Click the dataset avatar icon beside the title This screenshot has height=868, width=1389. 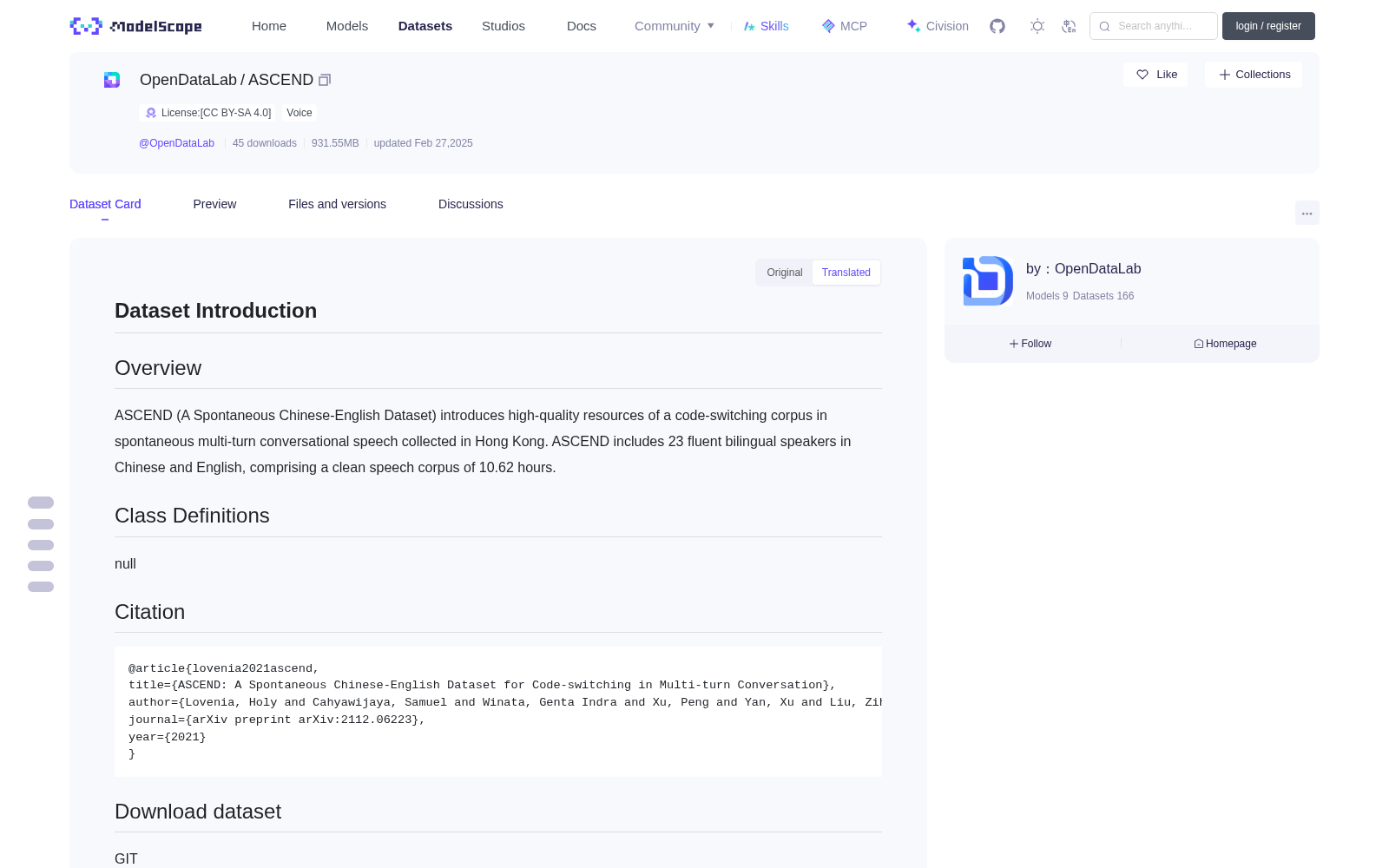tap(112, 80)
